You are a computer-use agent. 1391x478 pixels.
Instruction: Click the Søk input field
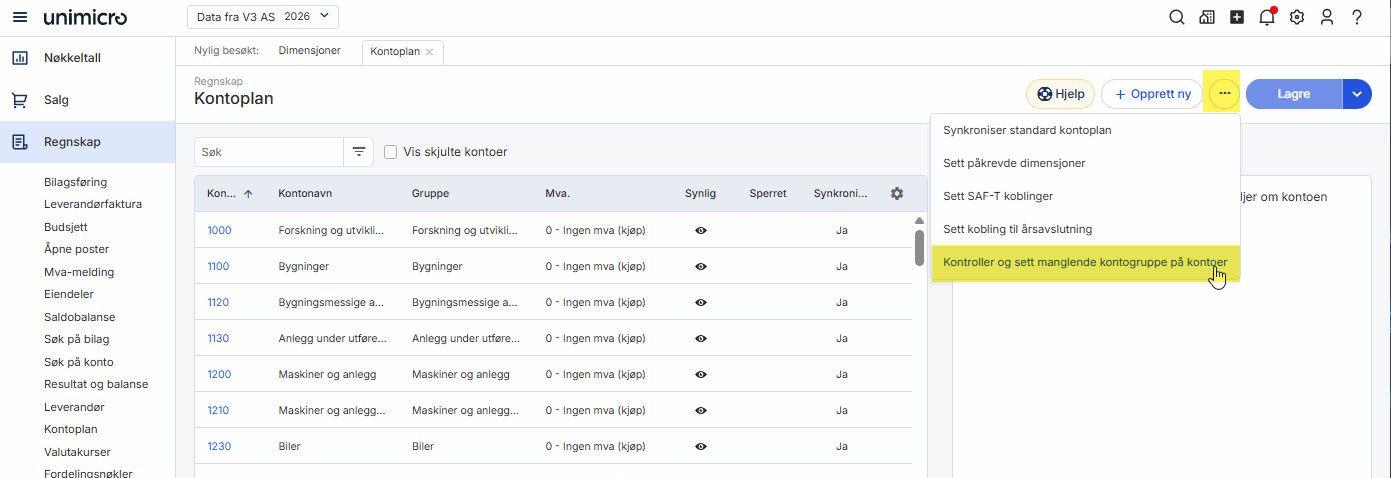[268, 152]
